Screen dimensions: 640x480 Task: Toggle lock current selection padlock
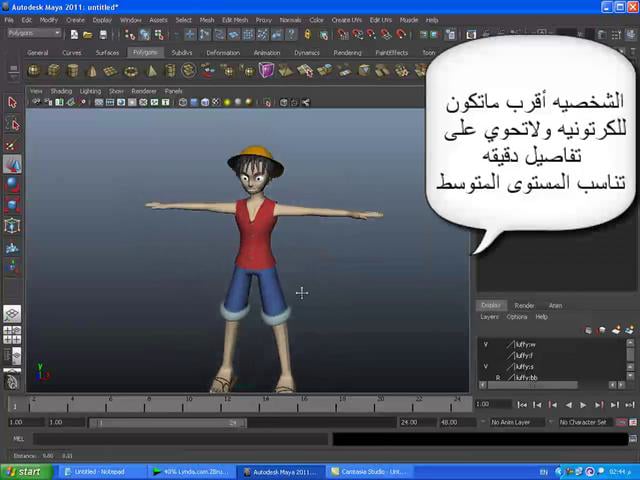click(x=308, y=34)
